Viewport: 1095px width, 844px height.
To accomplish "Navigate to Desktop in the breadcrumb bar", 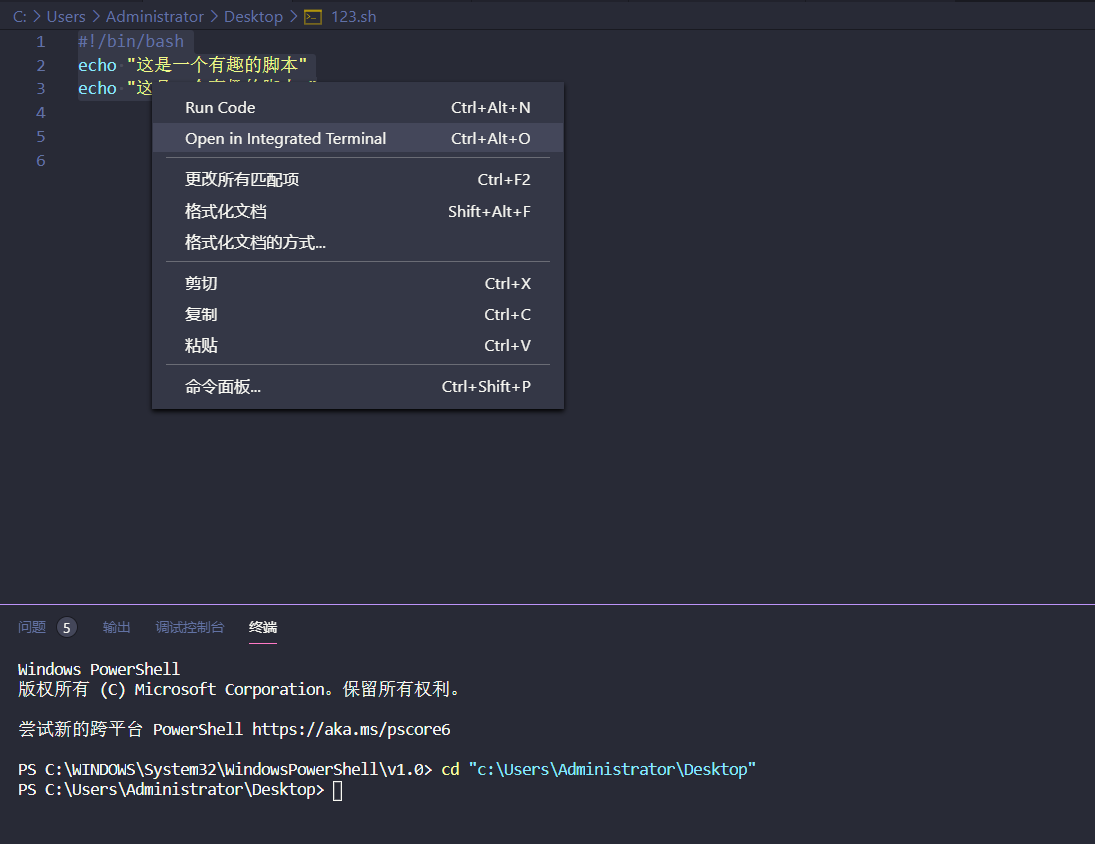I will click(253, 16).
